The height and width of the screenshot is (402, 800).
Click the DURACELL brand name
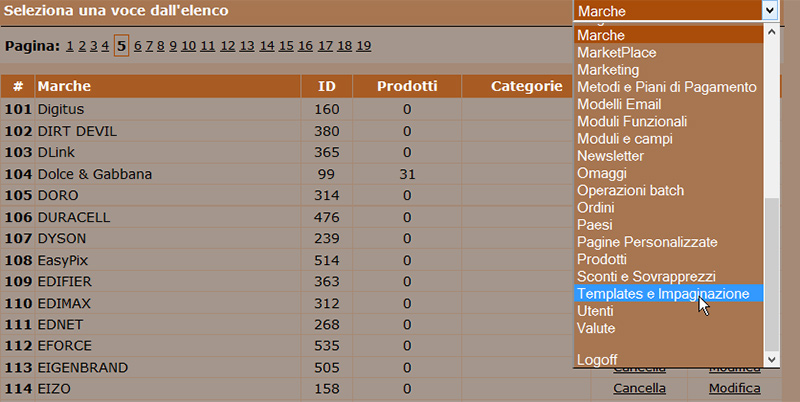click(x=74, y=217)
